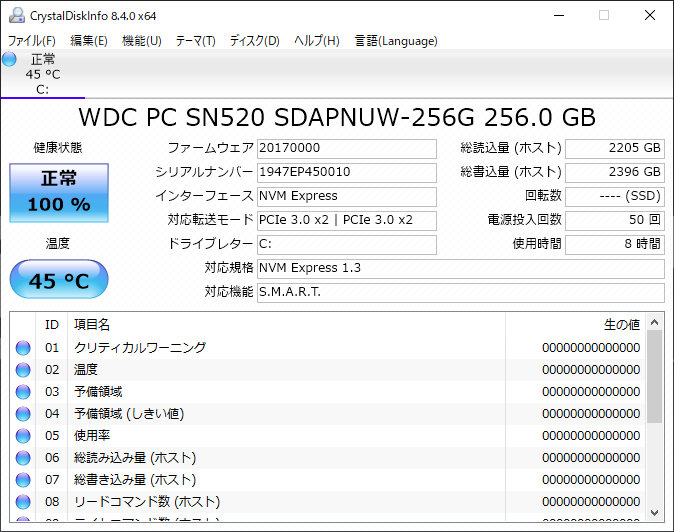The width and height of the screenshot is (674, 532).
Task: Click the インターフェース field NVM Express
Action: coord(347,197)
